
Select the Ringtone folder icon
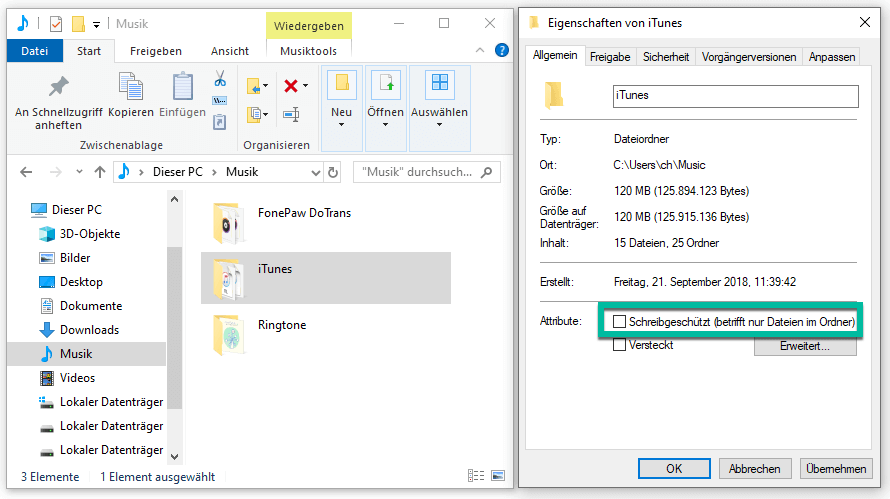[x=229, y=335]
